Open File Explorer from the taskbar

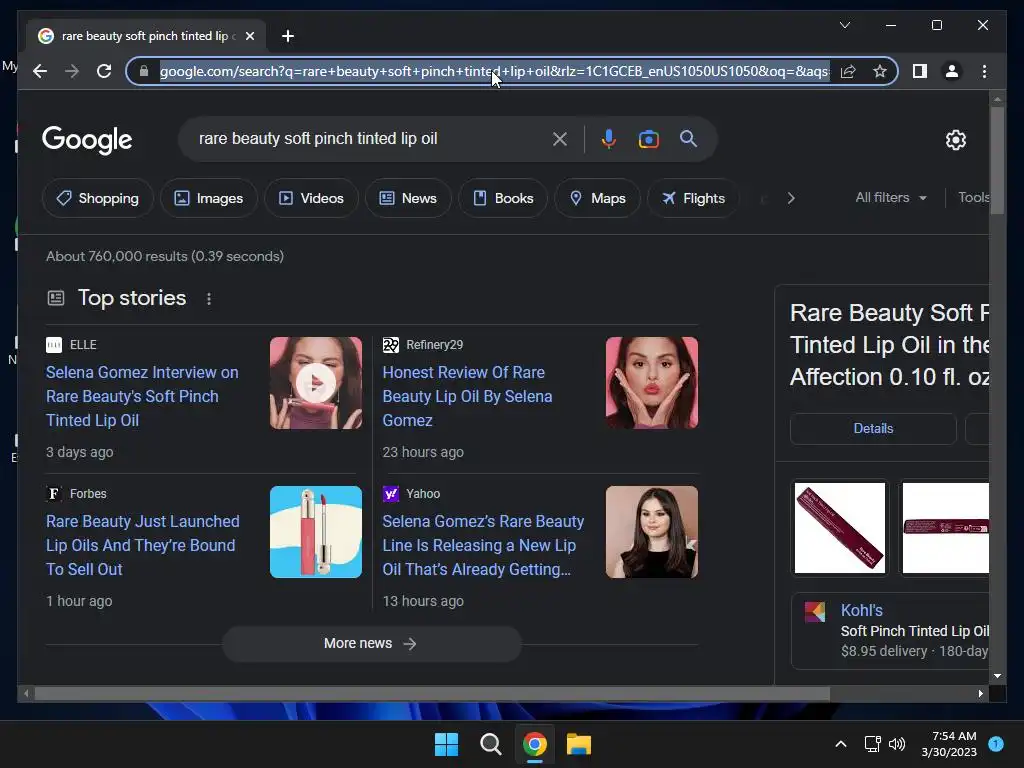(579, 744)
